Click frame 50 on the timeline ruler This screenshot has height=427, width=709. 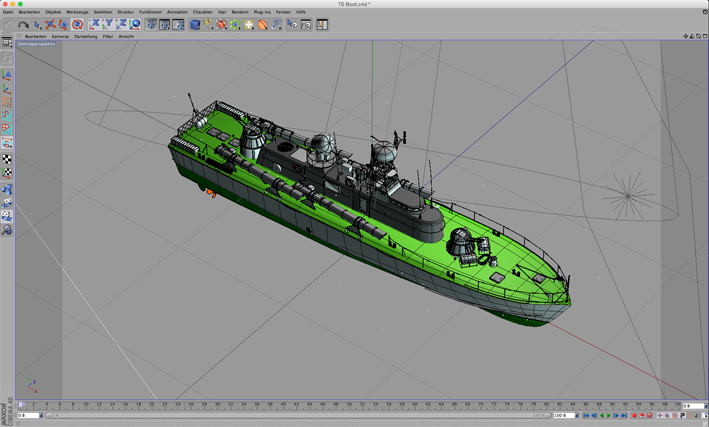coord(349,404)
